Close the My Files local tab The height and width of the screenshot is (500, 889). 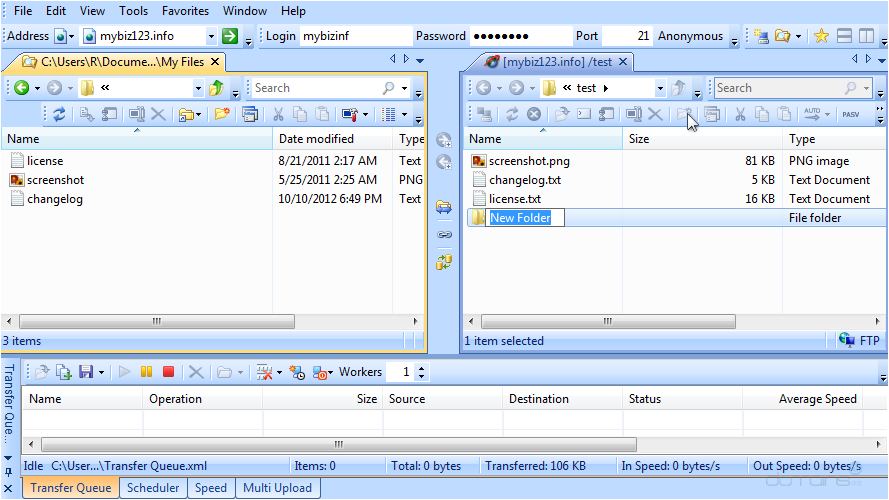(215, 61)
